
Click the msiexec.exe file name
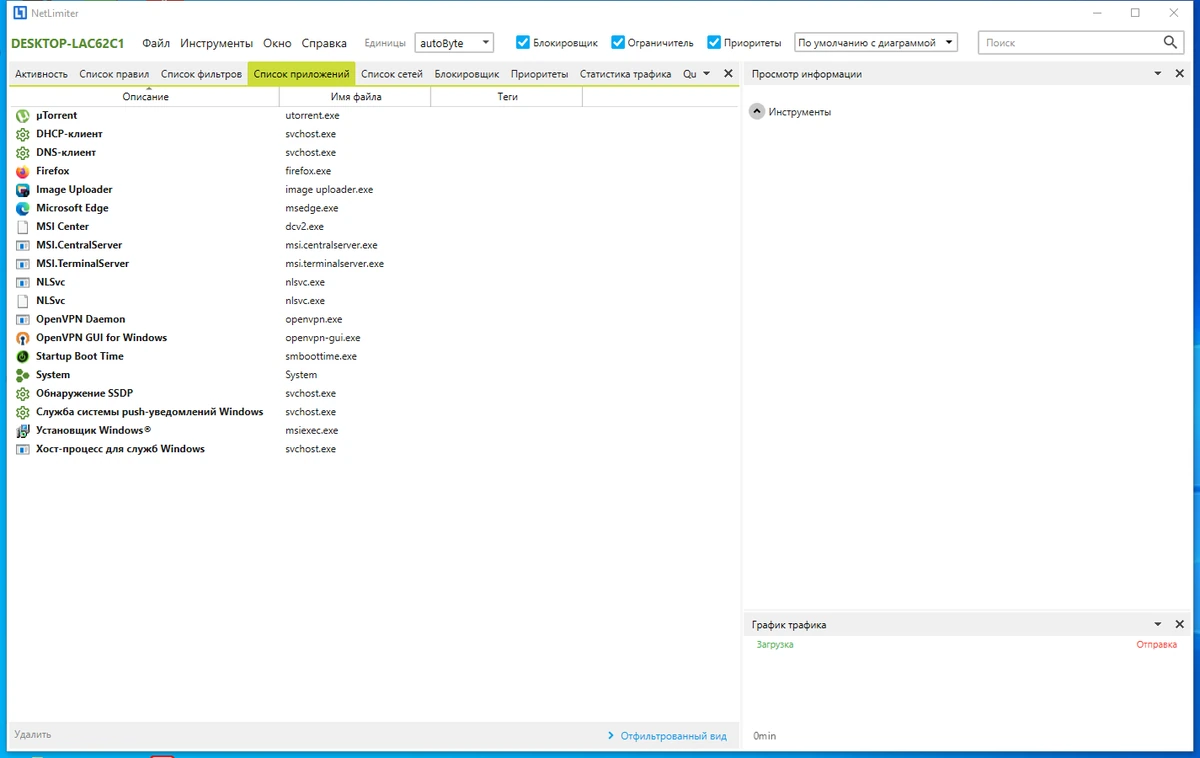pos(311,430)
